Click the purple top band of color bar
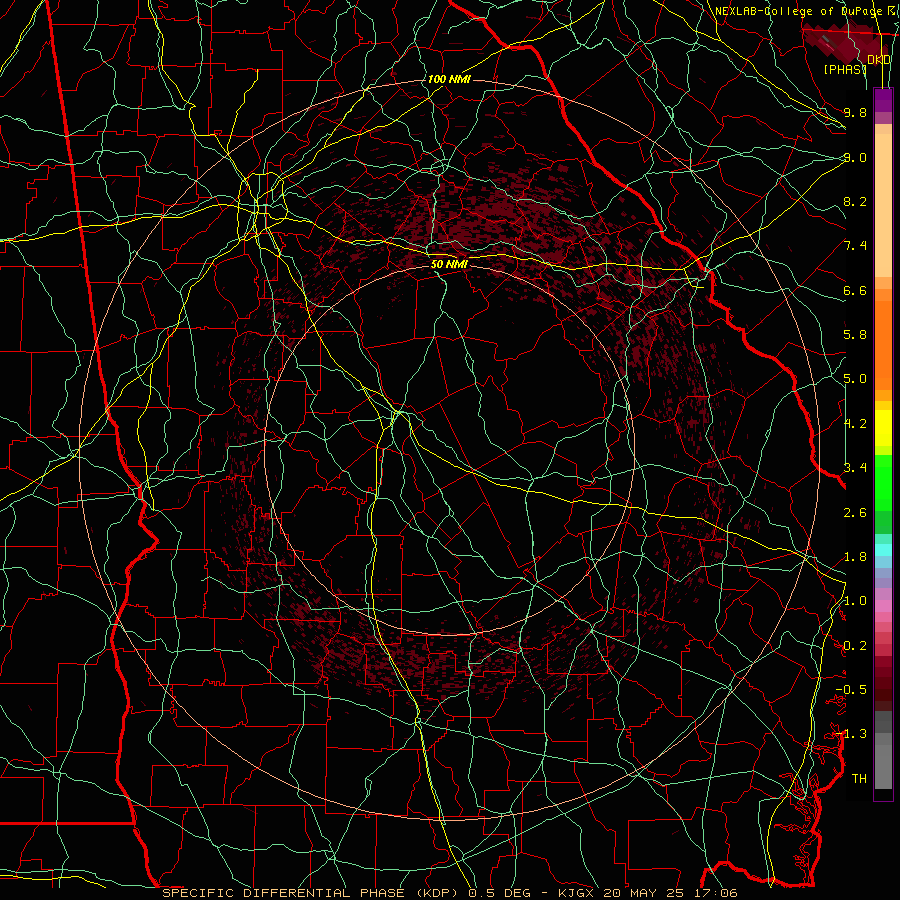The height and width of the screenshot is (900, 900). pyautogui.click(x=883, y=100)
